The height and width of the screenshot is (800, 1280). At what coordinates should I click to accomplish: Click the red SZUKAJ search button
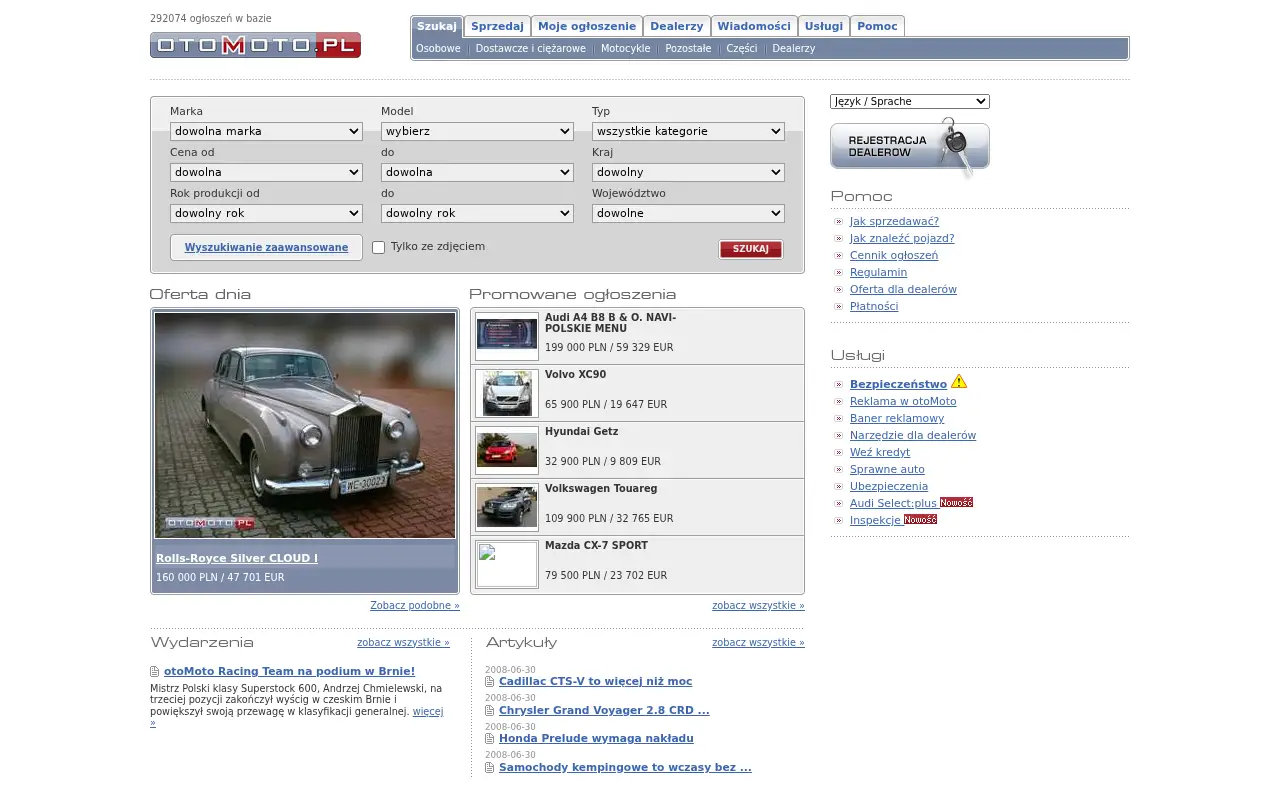(751, 249)
